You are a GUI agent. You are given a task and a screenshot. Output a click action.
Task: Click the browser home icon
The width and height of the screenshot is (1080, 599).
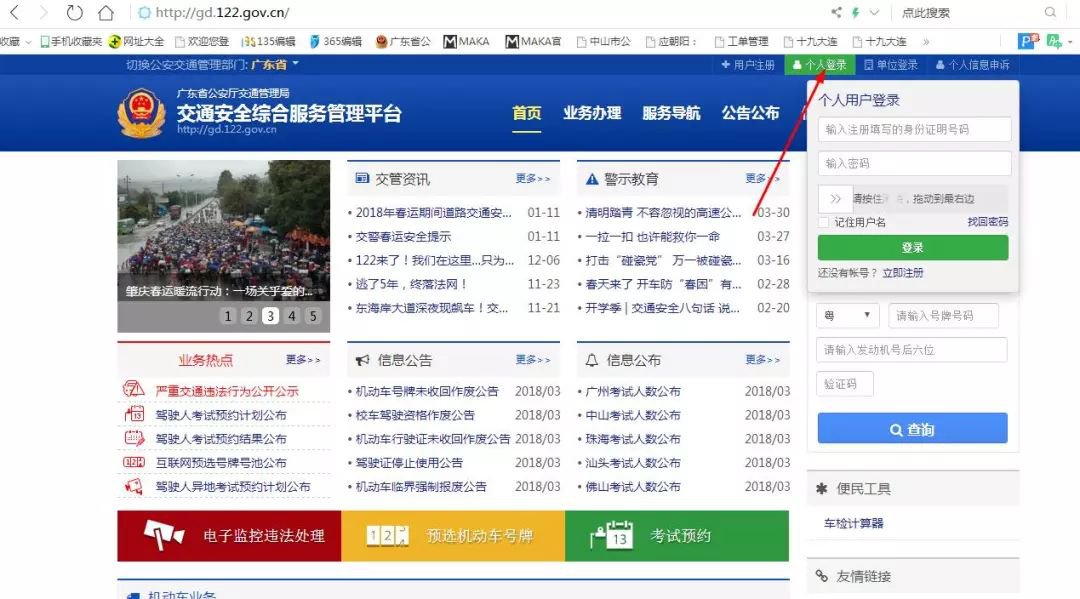(x=105, y=13)
